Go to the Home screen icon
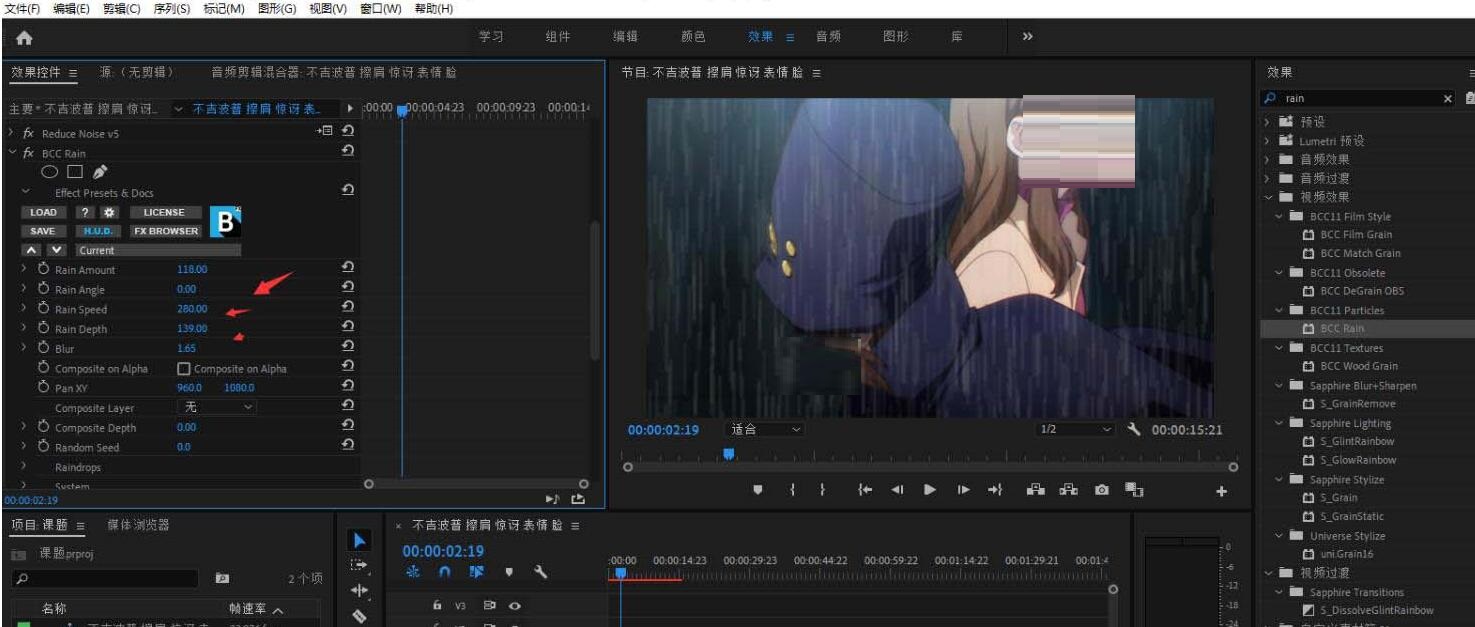Screen dimensions: 1475x627 (24, 38)
